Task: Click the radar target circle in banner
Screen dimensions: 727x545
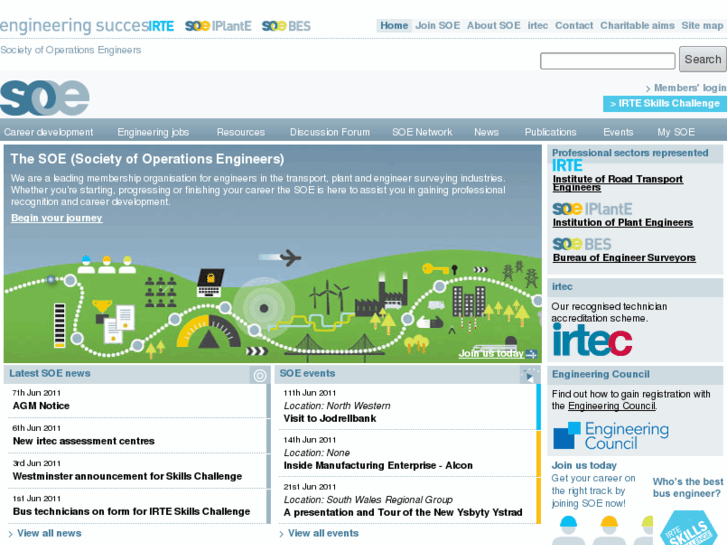Action: point(263,308)
